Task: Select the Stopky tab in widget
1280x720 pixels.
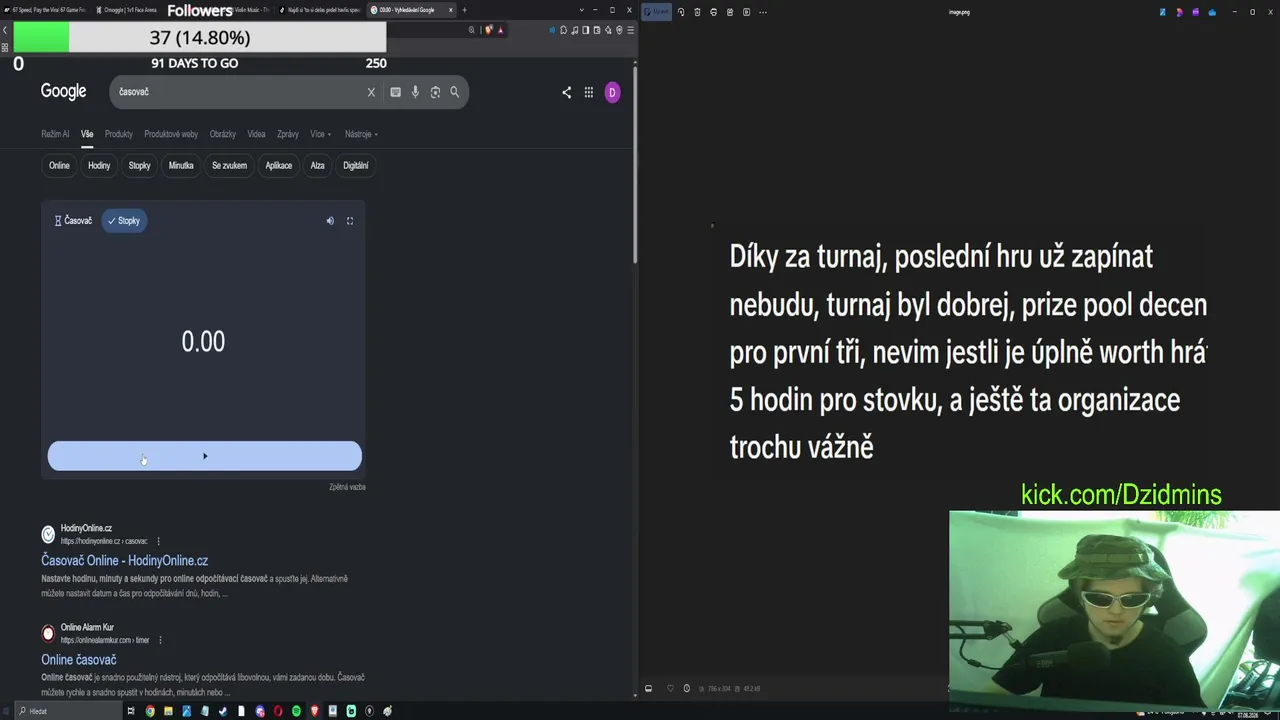Action: pyautogui.click(x=124, y=221)
